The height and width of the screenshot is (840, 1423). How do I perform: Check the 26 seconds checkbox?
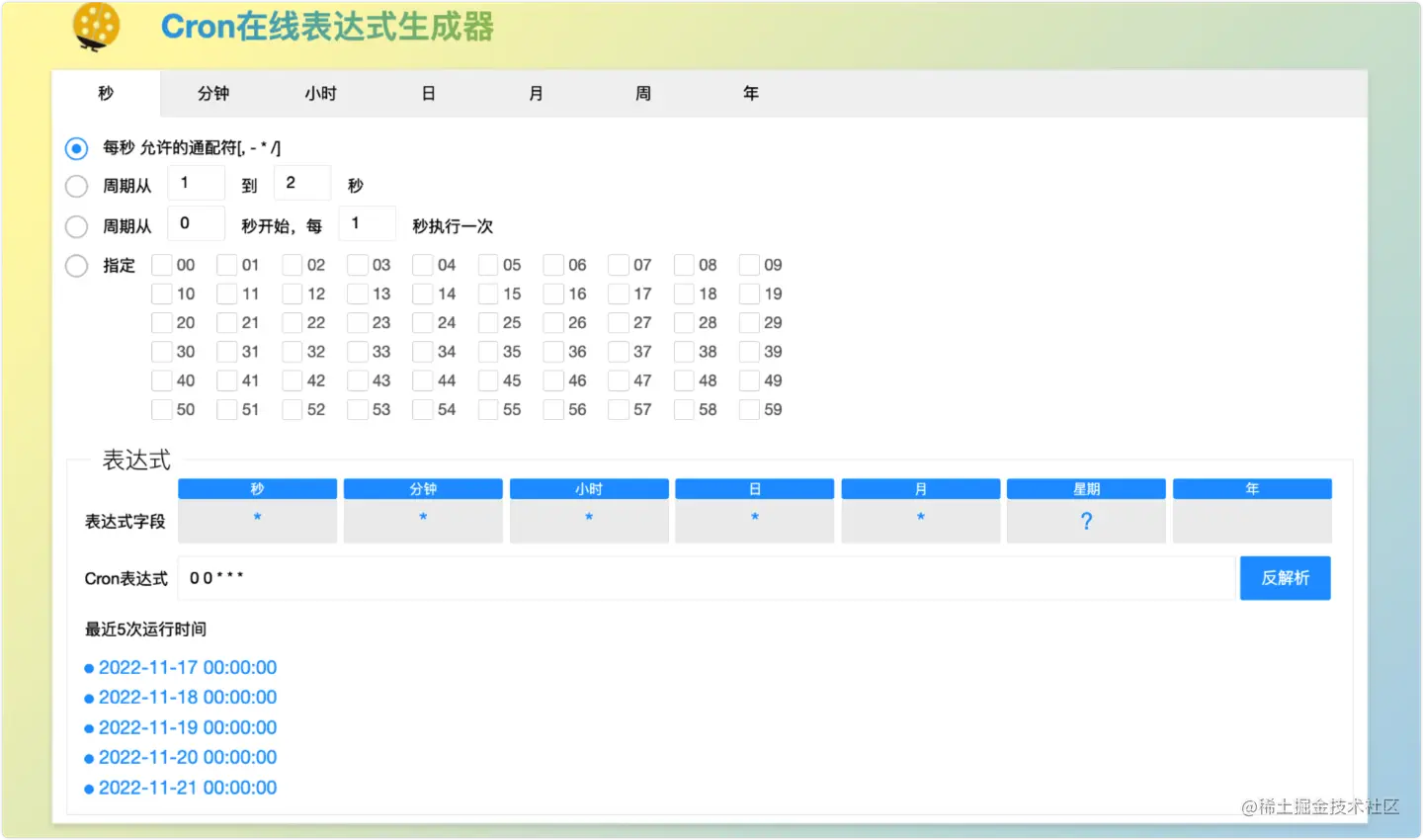[x=553, y=322]
